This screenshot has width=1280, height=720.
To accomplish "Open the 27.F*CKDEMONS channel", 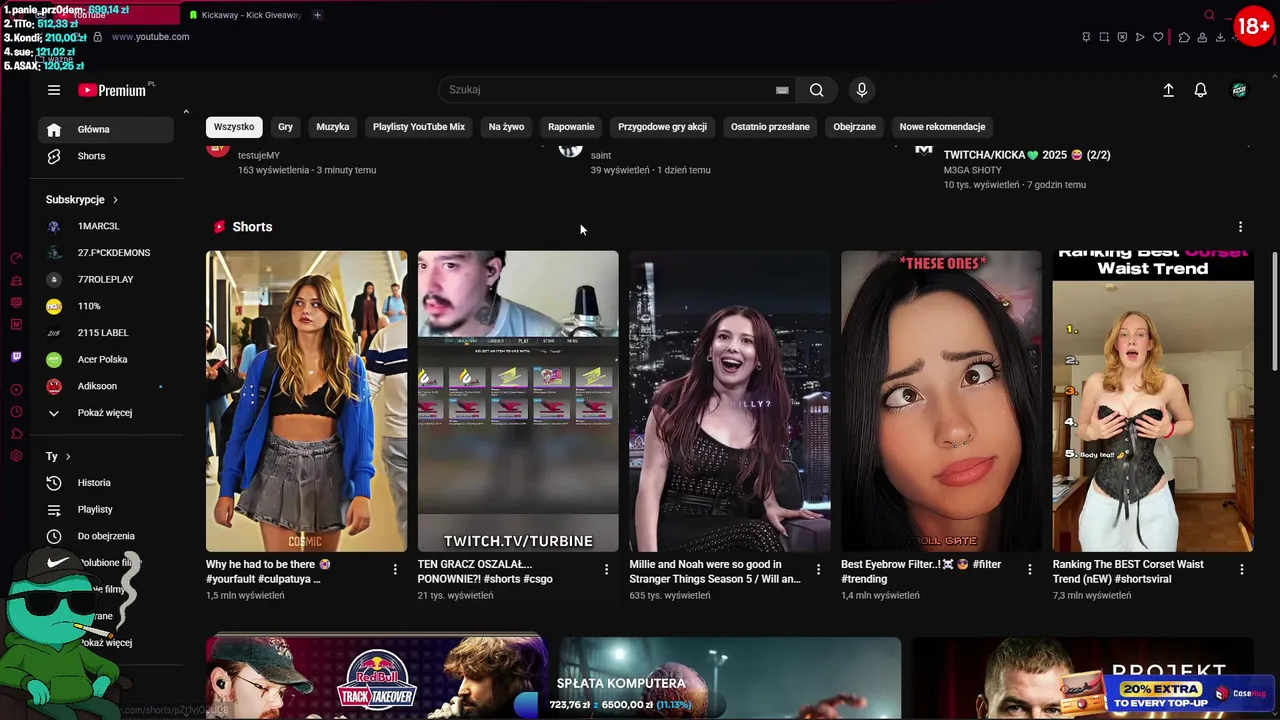I will point(106,253).
